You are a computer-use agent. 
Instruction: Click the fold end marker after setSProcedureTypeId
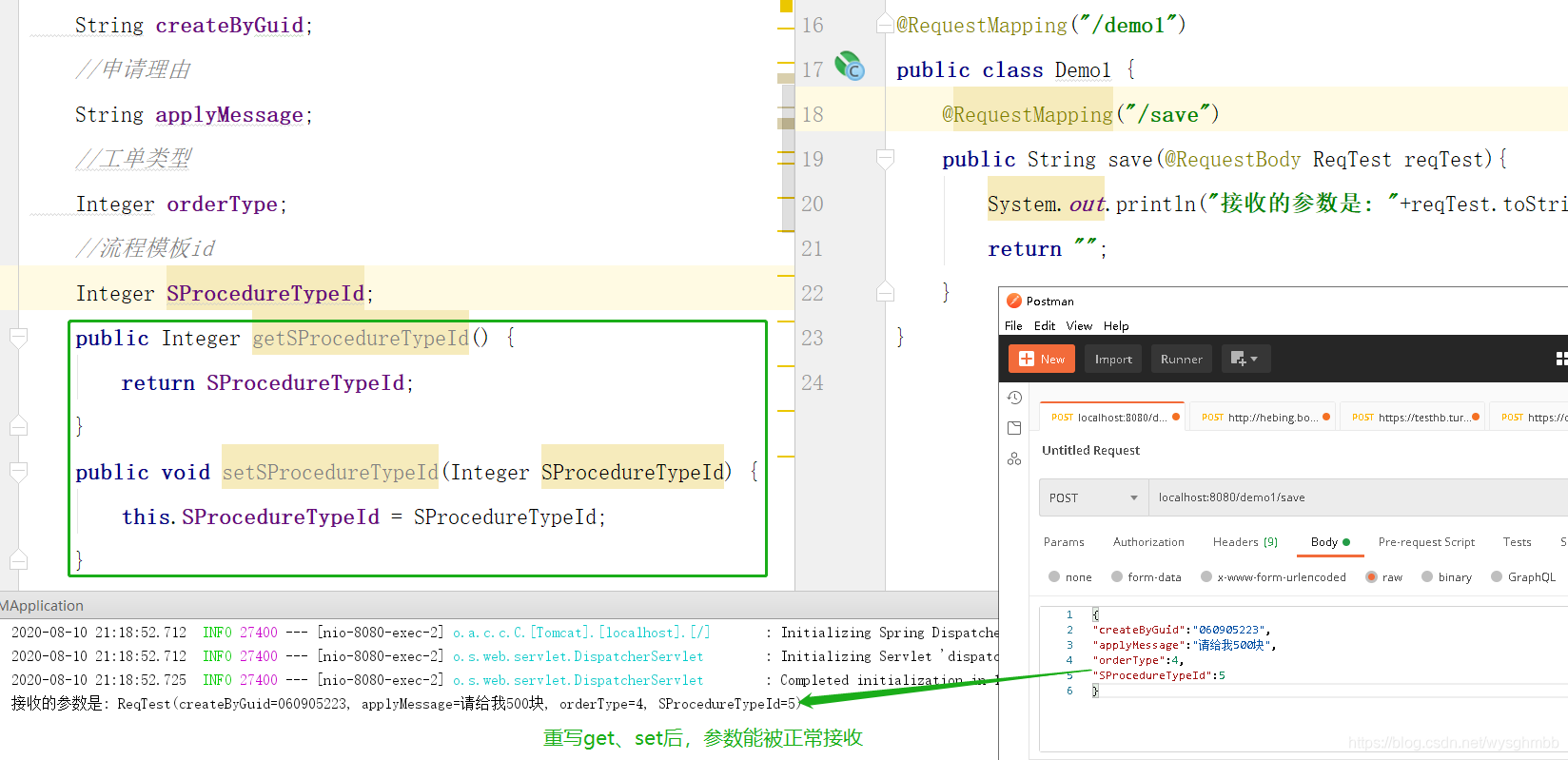(x=18, y=560)
